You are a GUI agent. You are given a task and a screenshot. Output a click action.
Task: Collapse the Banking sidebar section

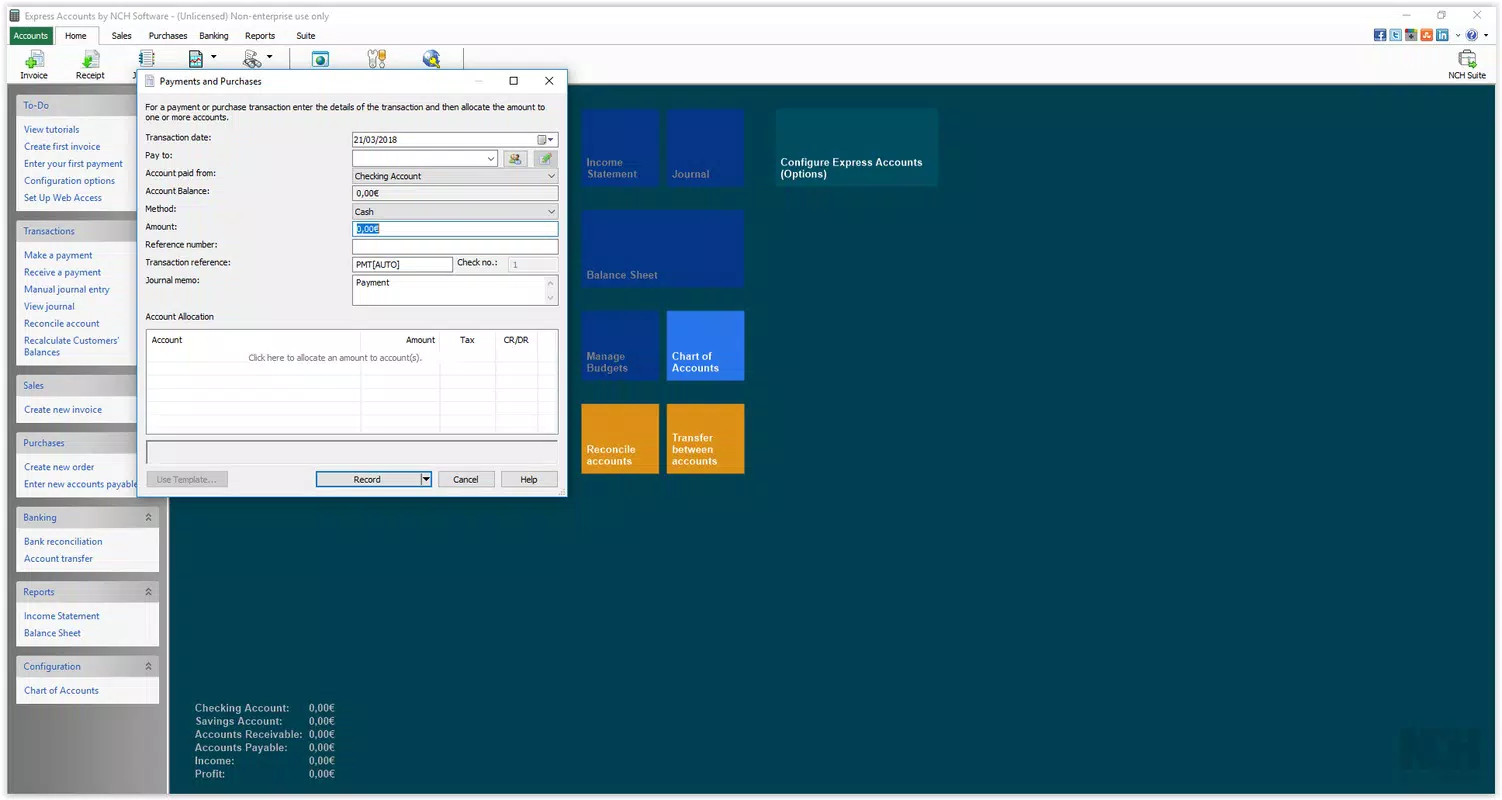[x=148, y=518]
